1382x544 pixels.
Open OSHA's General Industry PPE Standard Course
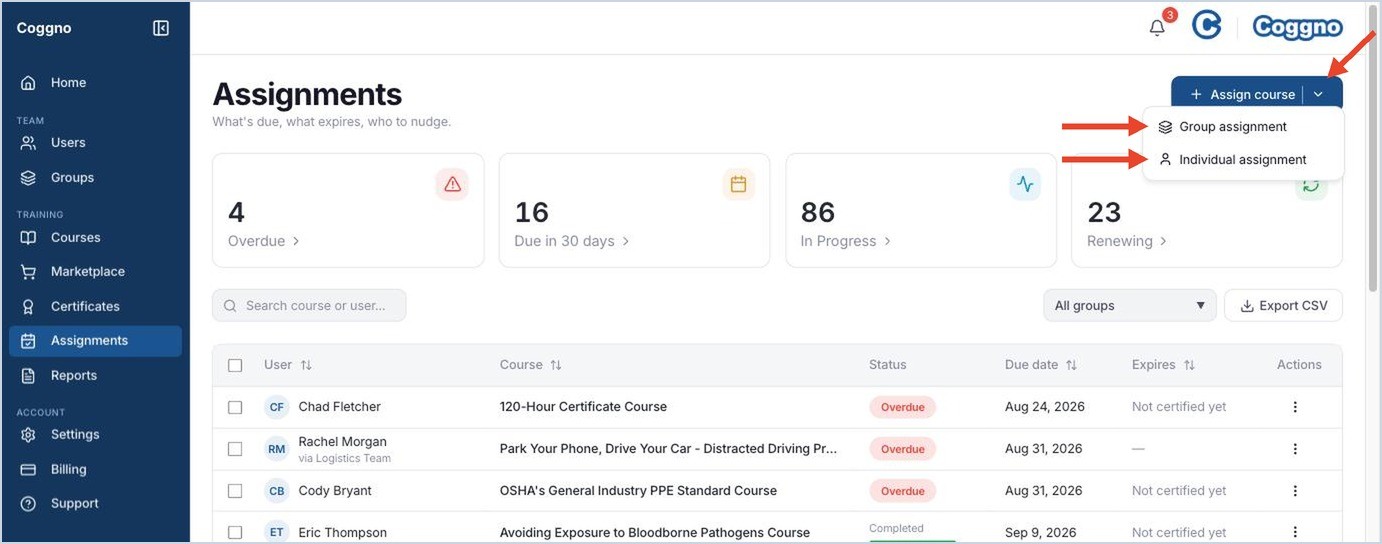[x=638, y=491]
